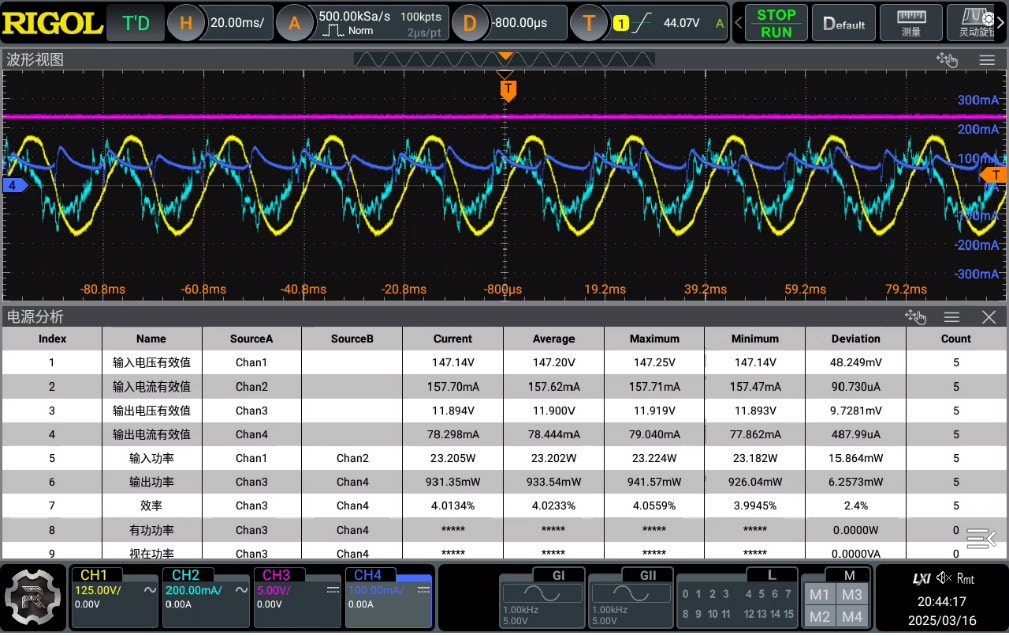Viewport: 1009px width, 636px height.
Task: Tap the round A acquisition button
Action: pos(294,23)
